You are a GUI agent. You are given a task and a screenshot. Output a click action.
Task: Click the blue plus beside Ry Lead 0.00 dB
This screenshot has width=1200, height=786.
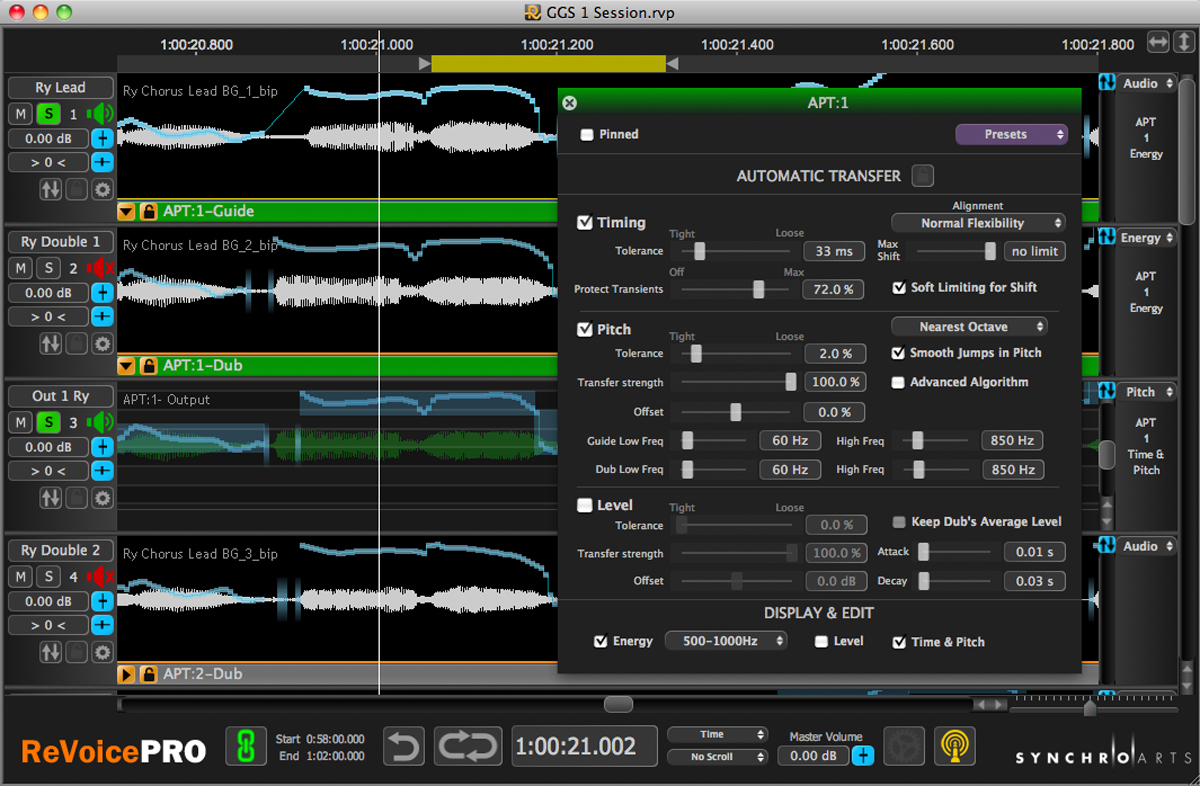pos(103,139)
